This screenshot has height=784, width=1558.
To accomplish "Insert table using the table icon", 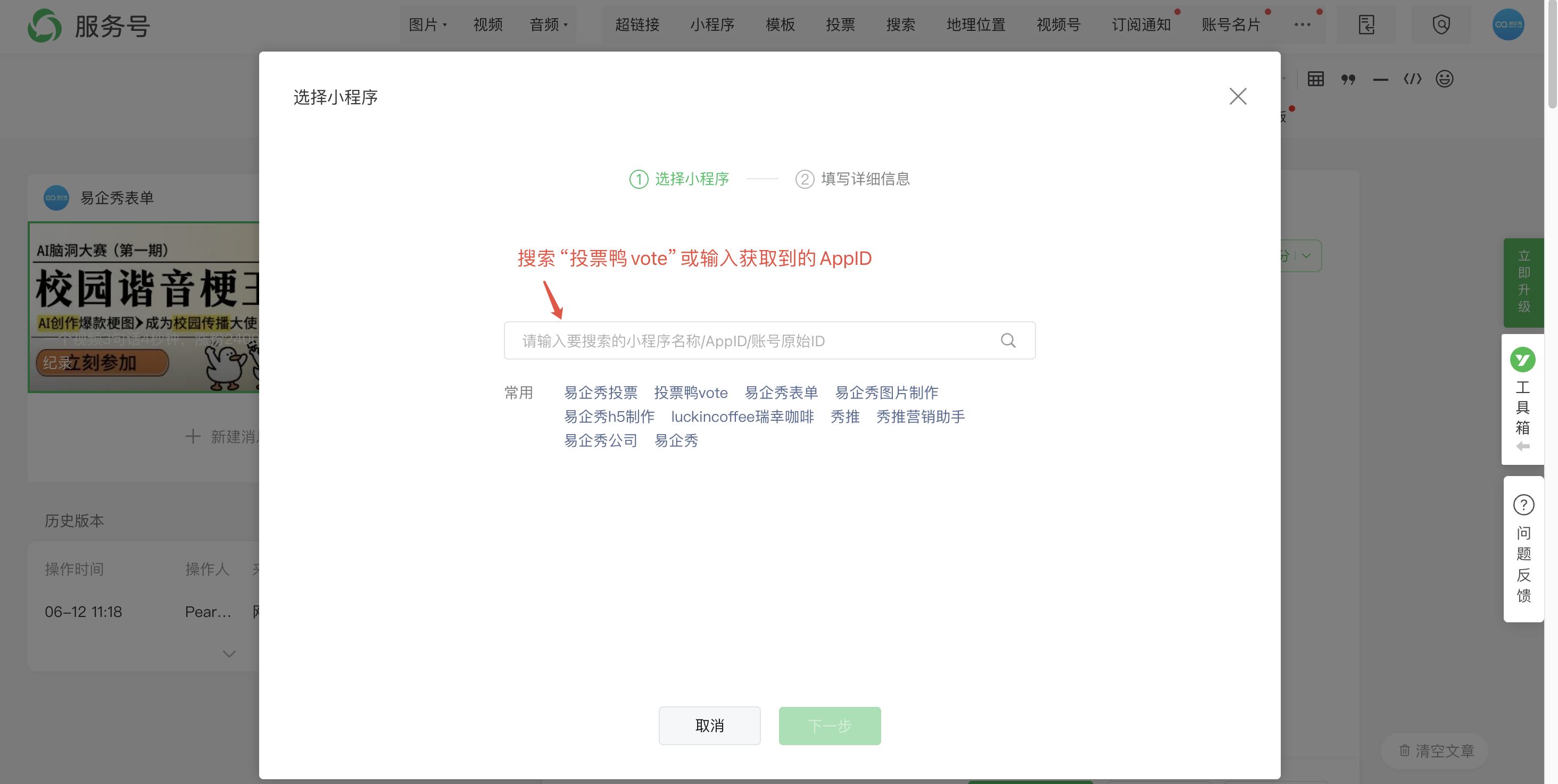I will click(1315, 79).
